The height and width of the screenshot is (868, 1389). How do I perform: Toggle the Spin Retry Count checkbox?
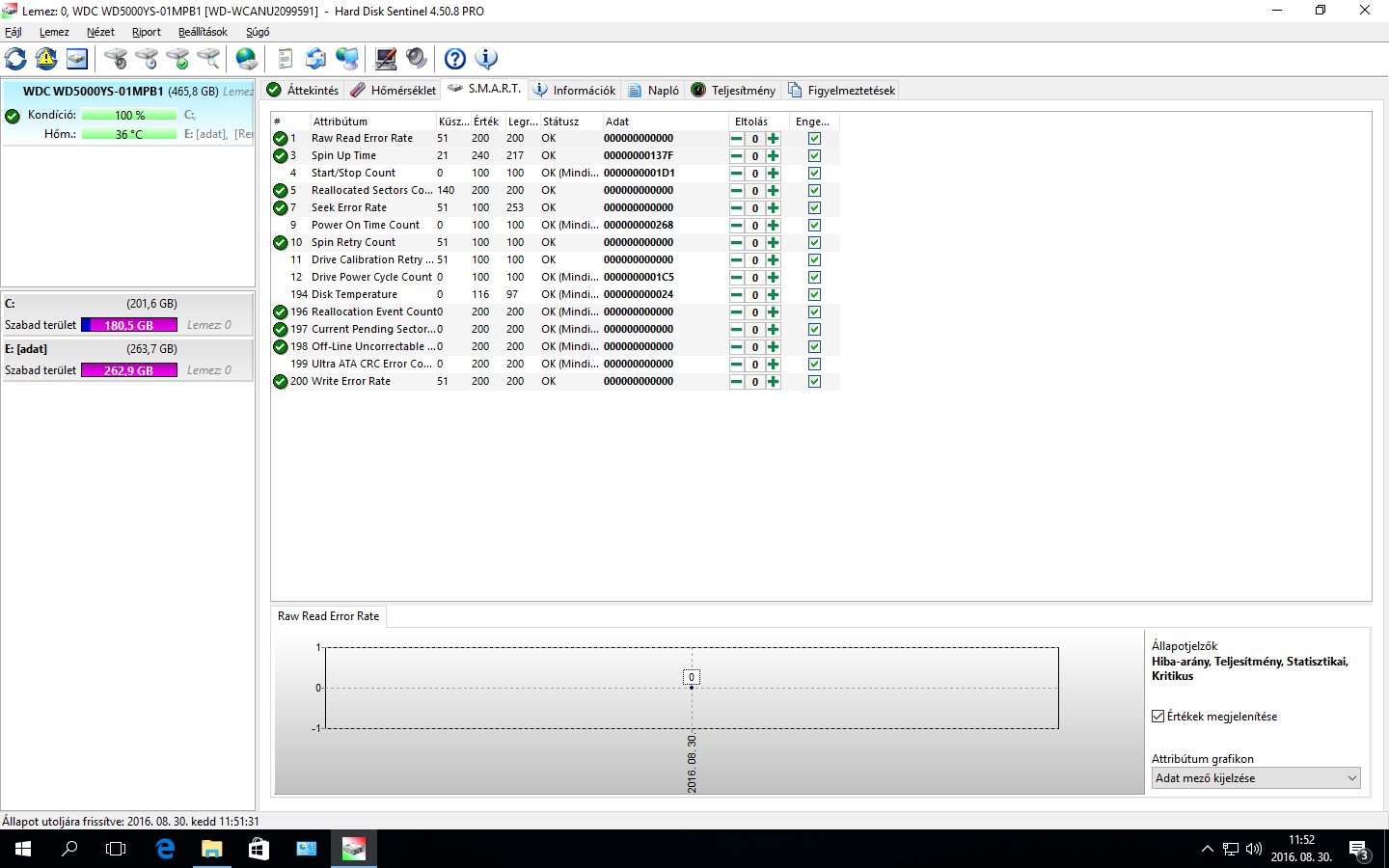point(814,243)
